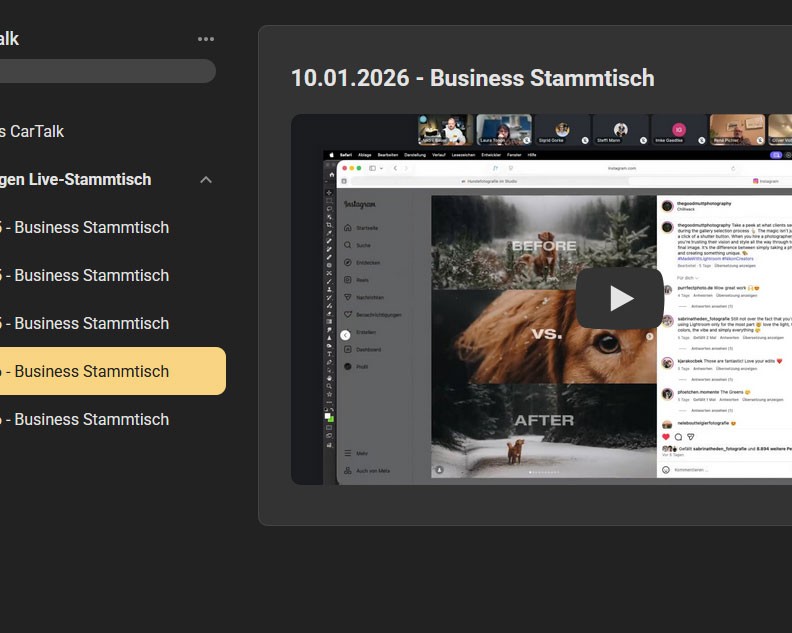
Task: Click the Live-Stammtisch section heading
Action: [75, 179]
